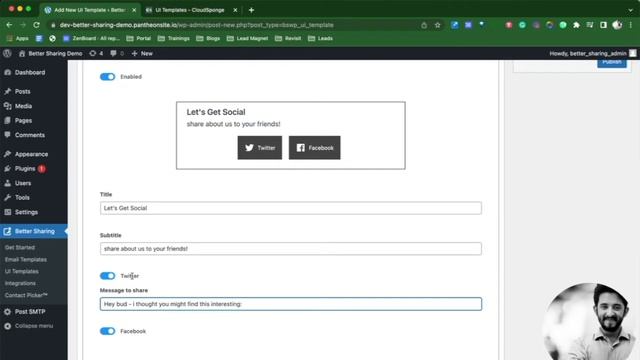Open the Lead Magnet bookmarks folder

pos(247,38)
